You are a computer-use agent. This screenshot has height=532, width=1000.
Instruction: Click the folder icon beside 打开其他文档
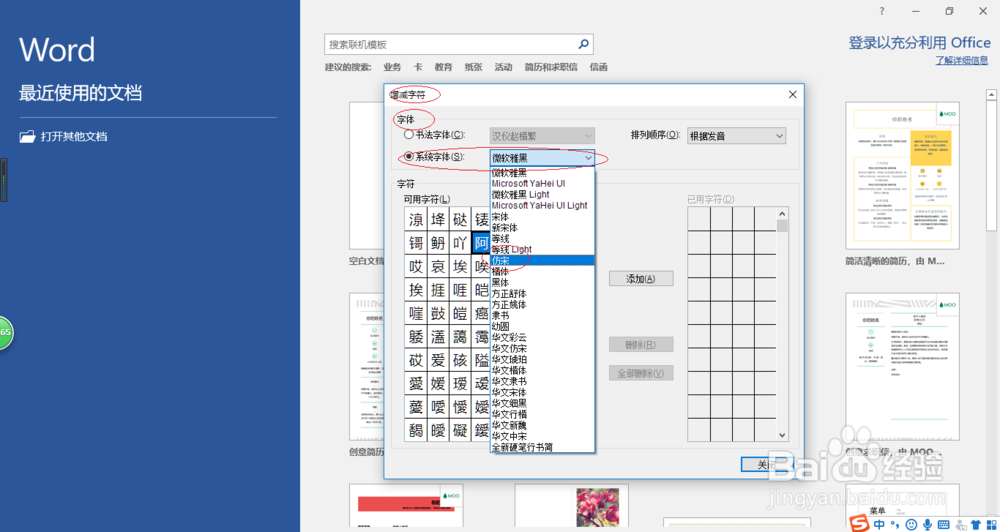point(27,137)
